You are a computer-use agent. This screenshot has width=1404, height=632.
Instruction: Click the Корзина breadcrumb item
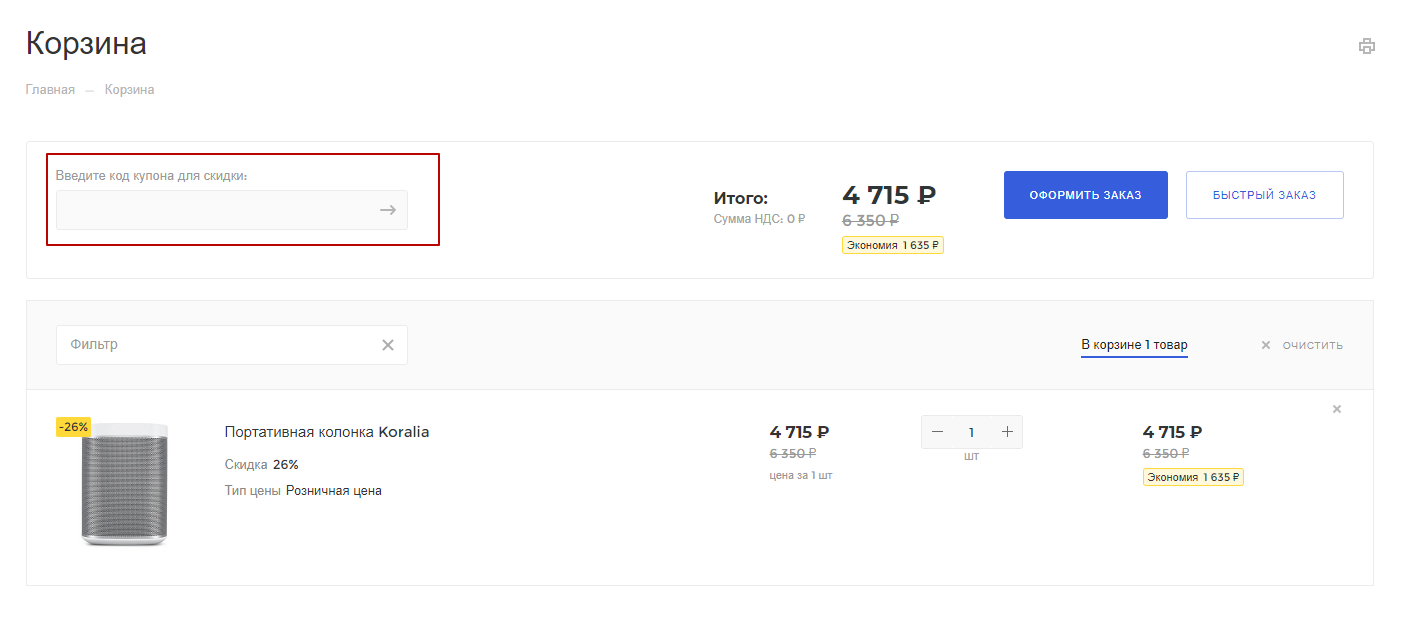[x=129, y=90]
